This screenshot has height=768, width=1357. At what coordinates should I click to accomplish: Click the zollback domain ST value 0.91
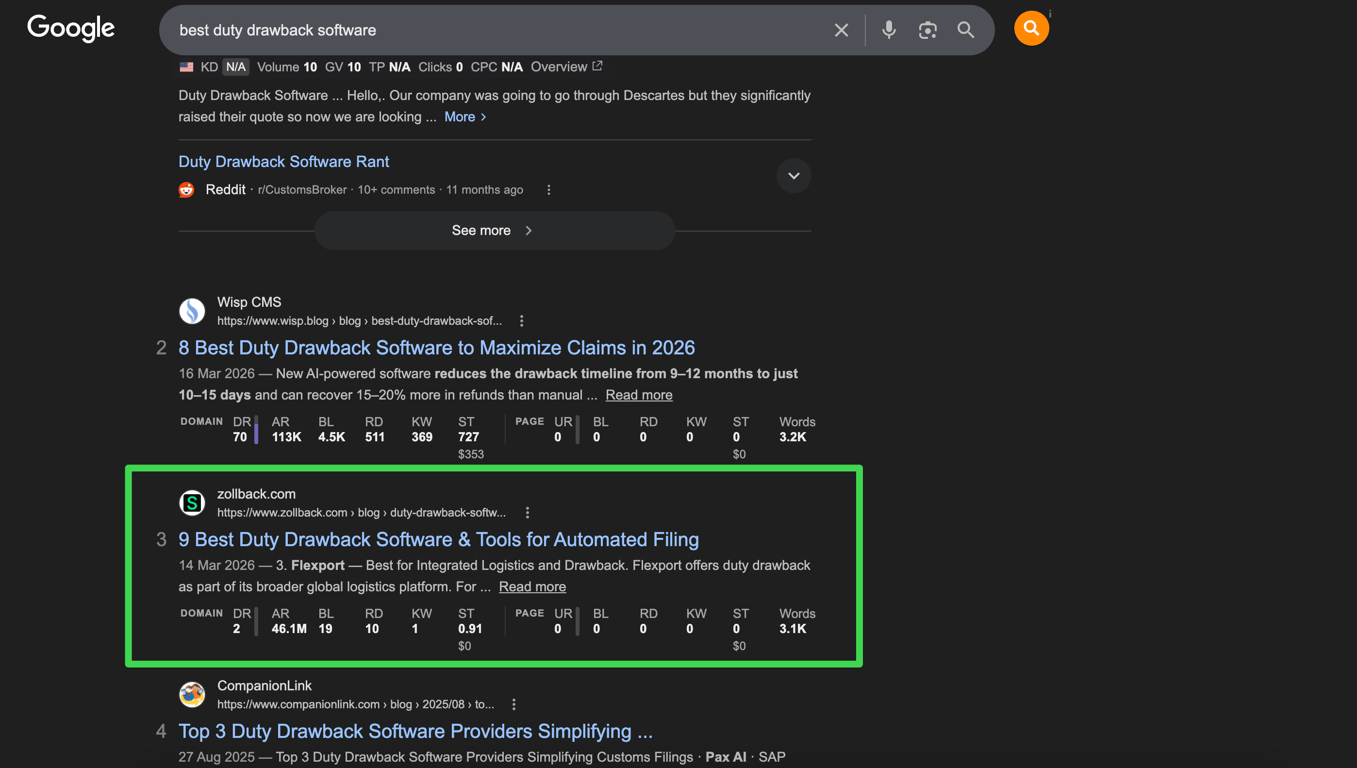470,629
